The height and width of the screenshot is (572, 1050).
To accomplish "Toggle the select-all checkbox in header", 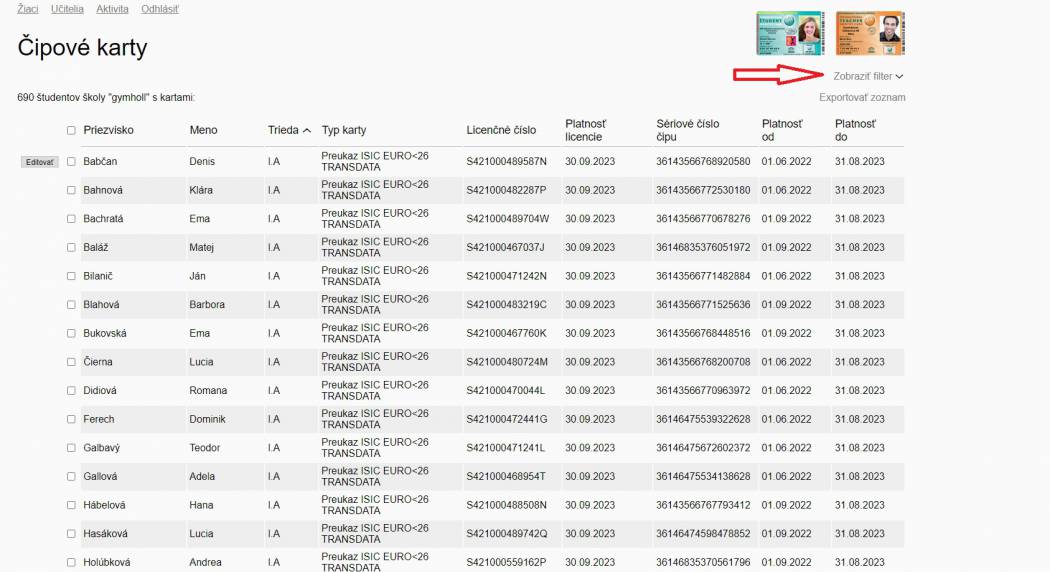I will pos(71,130).
